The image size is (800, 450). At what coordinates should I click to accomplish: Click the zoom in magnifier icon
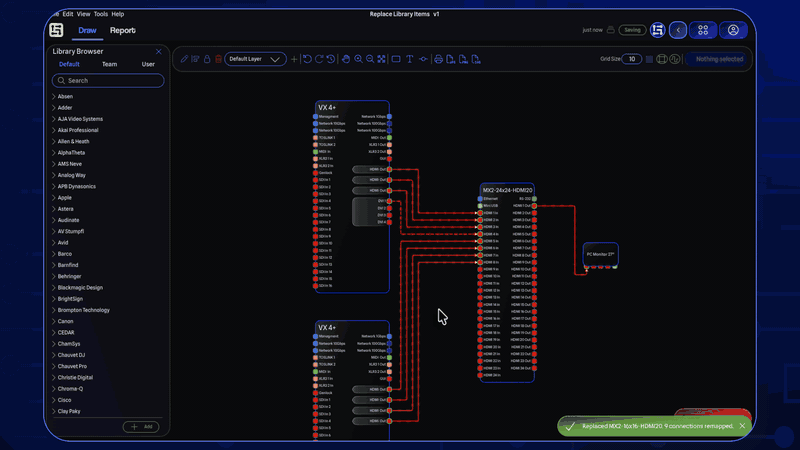358,59
